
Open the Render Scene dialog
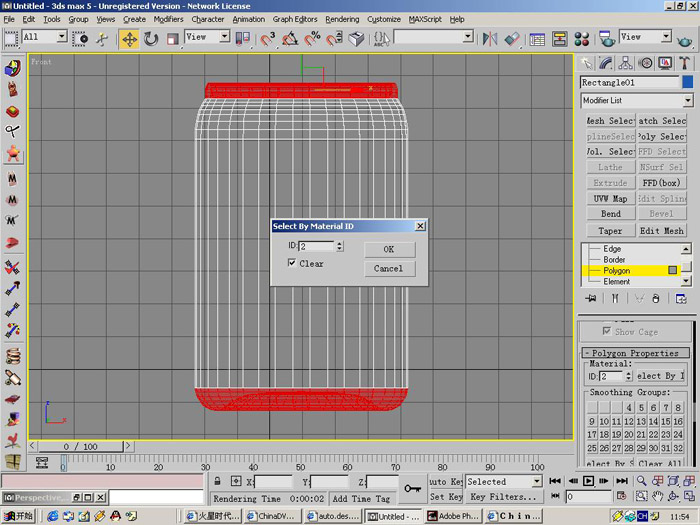tap(607, 39)
